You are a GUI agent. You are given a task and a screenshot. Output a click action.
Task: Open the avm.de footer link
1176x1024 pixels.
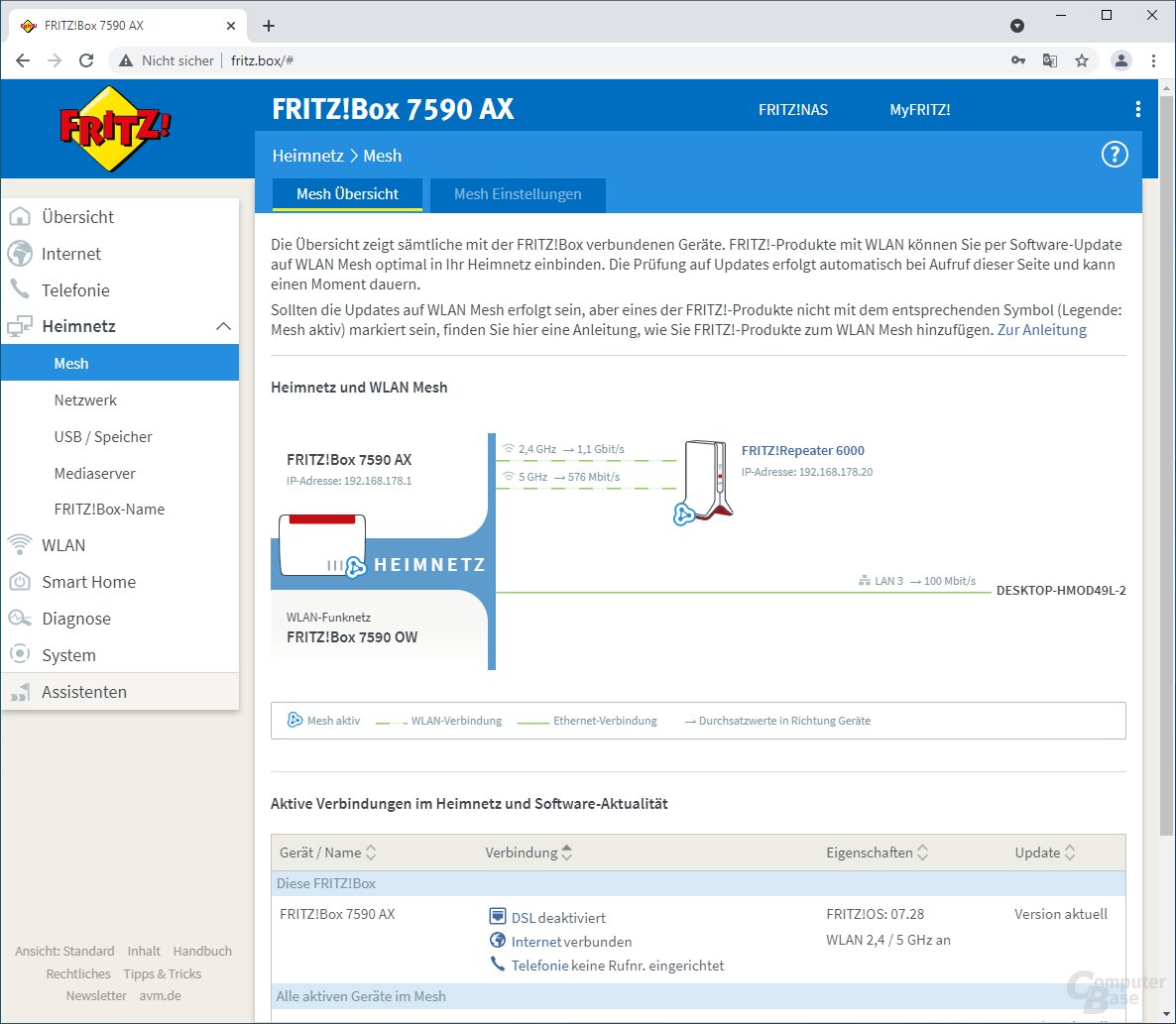[x=160, y=995]
